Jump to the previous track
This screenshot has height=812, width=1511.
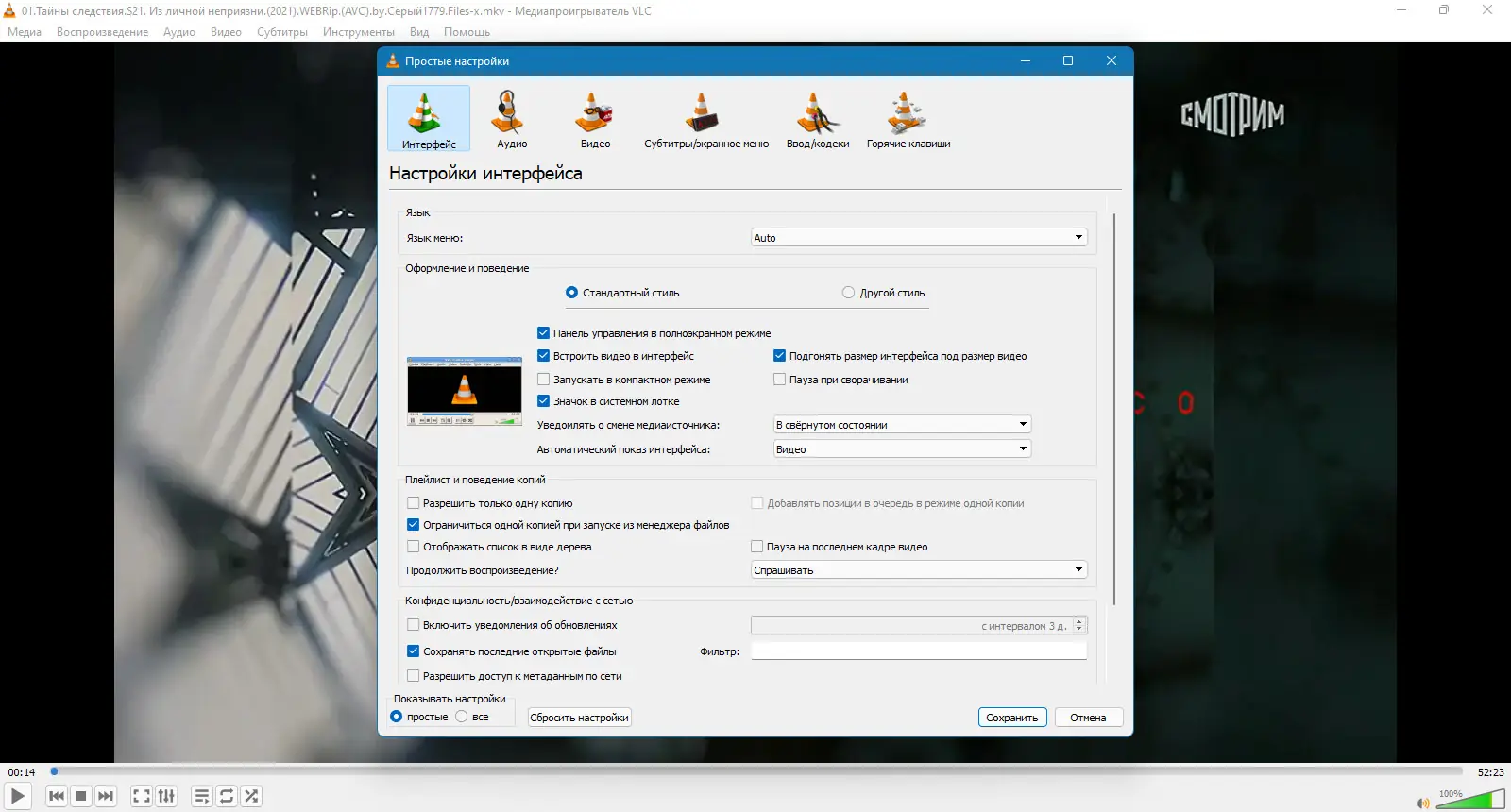[x=57, y=796]
